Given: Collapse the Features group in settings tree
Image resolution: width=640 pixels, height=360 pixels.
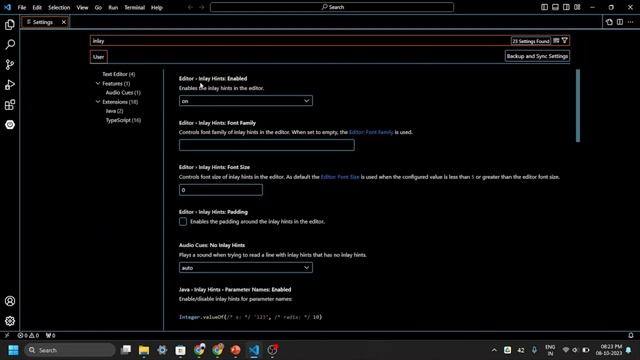Looking at the screenshot, I should pos(98,83).
